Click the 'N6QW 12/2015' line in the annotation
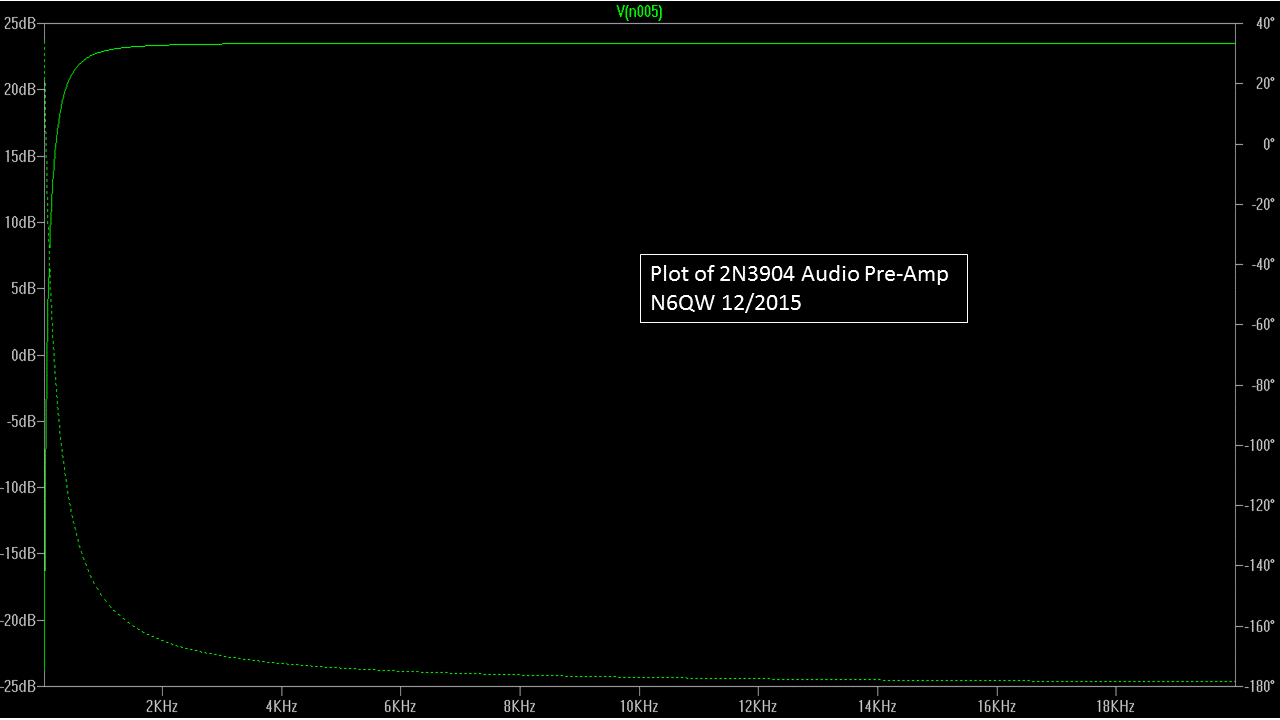The image size is (1280, 720). (x=726, y=303)
